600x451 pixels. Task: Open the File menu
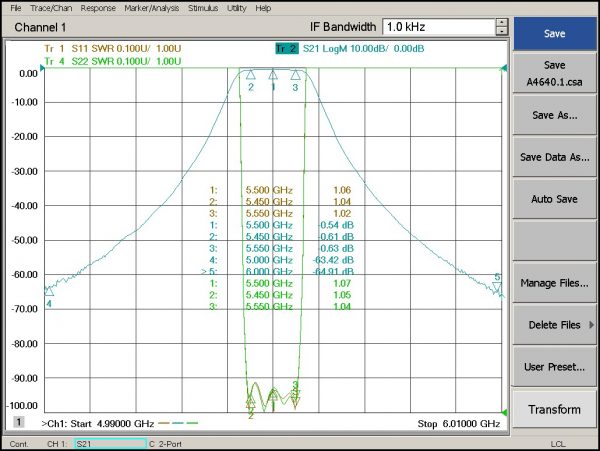tap(16, 8)
